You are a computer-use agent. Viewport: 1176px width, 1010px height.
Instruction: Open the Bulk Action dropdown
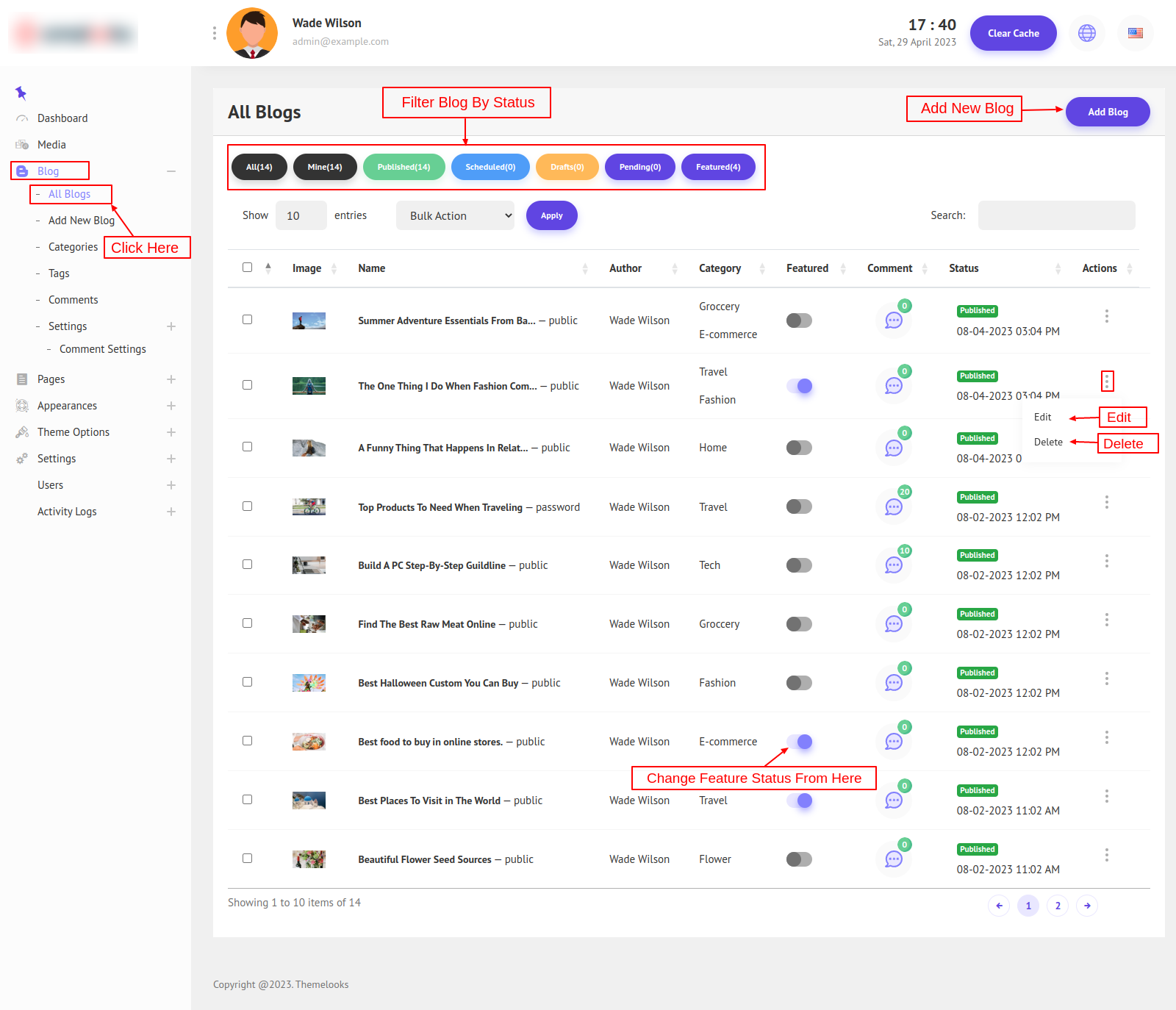tap(455, 215)
